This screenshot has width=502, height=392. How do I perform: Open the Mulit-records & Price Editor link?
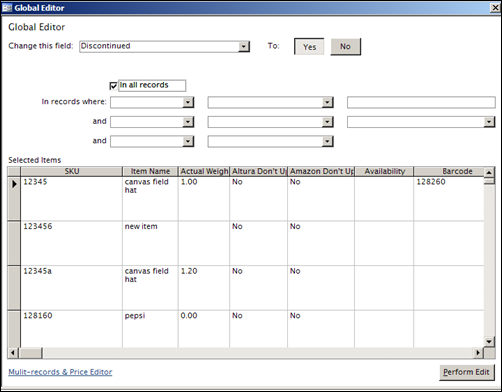(60, 372)
